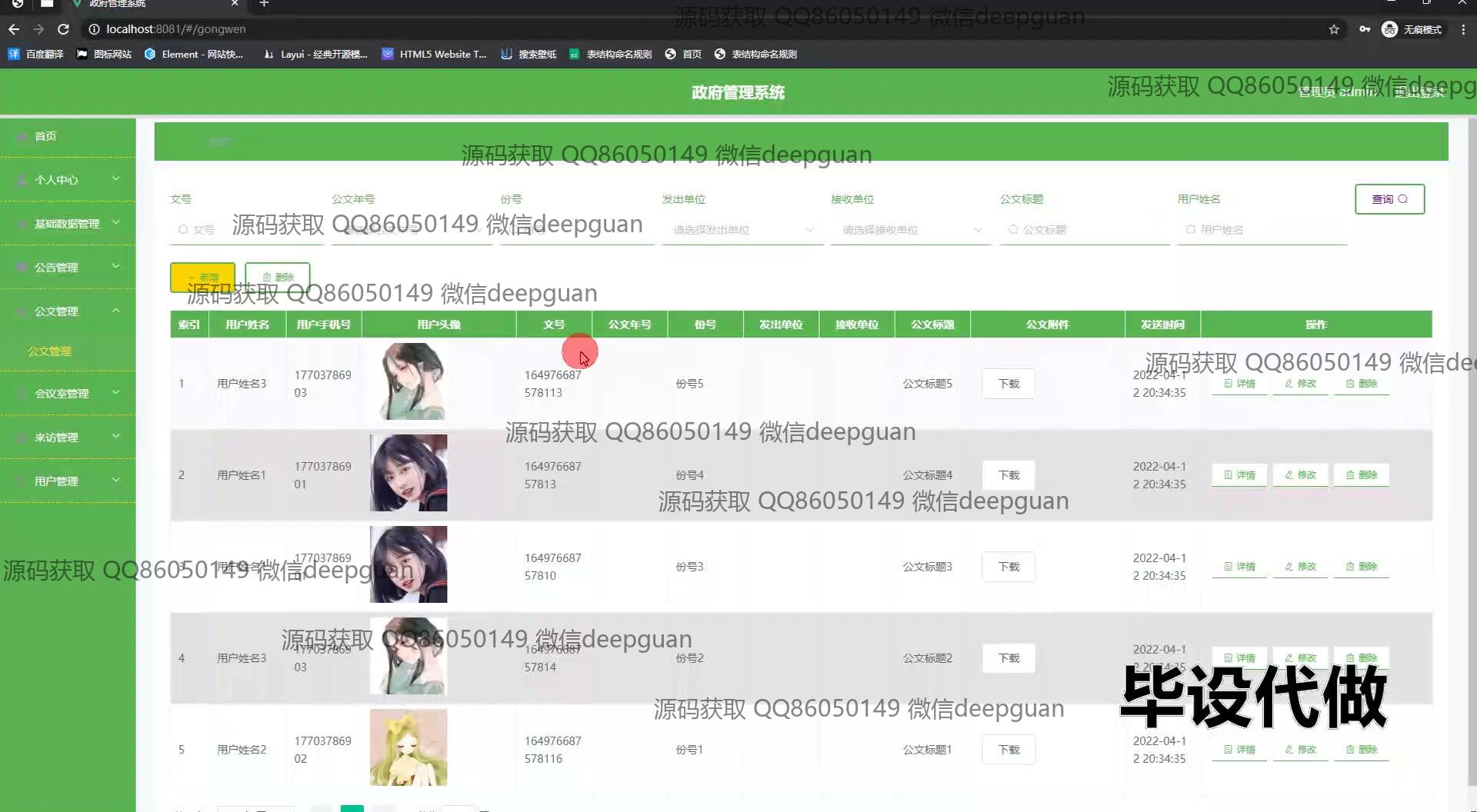Expand the 基础数据管理 sidebar menu

pos(68,224)
